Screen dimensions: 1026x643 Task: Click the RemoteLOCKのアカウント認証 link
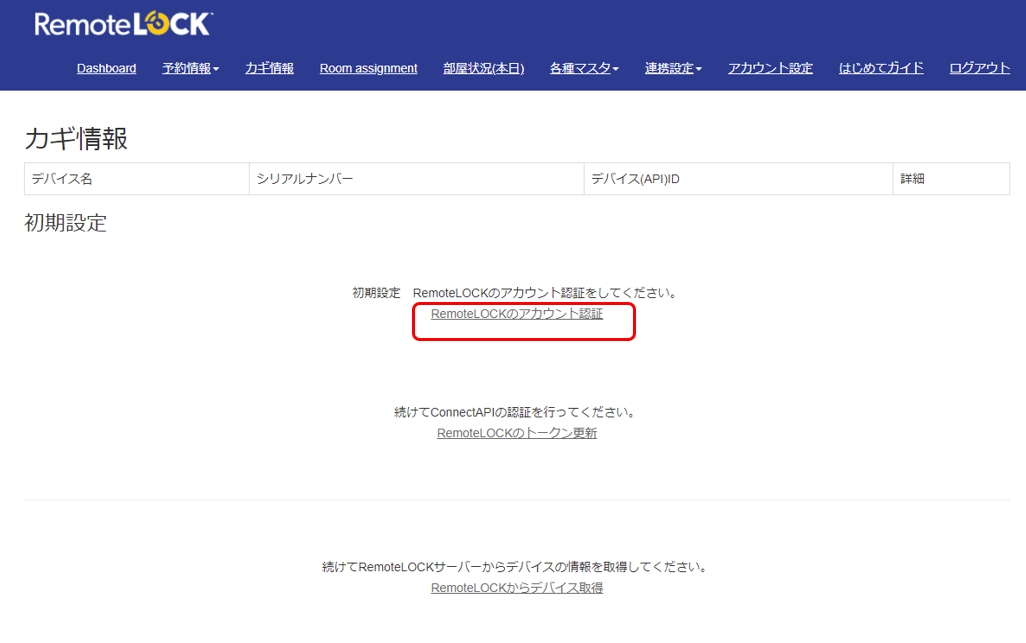[517, 314]
